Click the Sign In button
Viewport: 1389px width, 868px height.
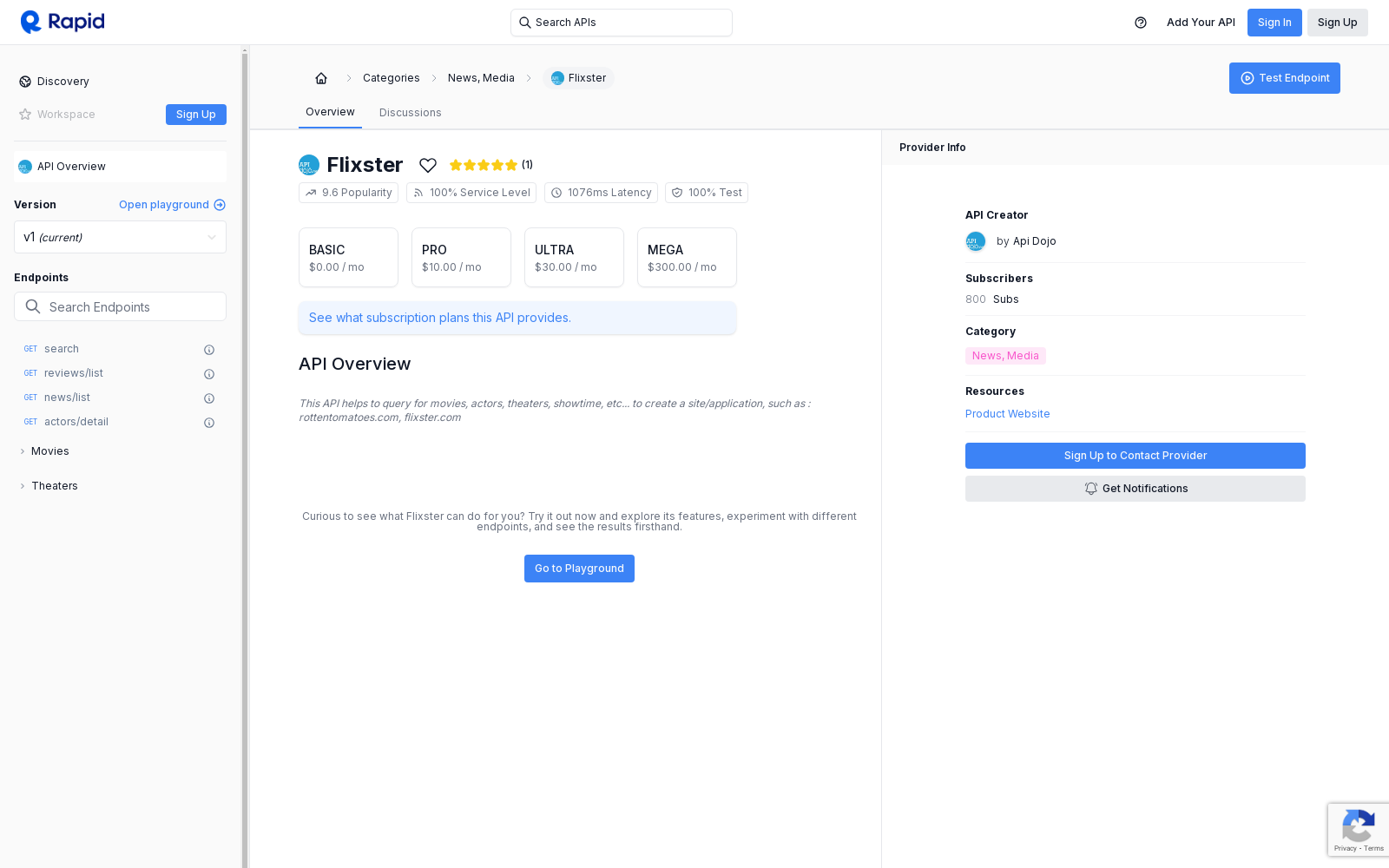click(x=1274, y=23)
